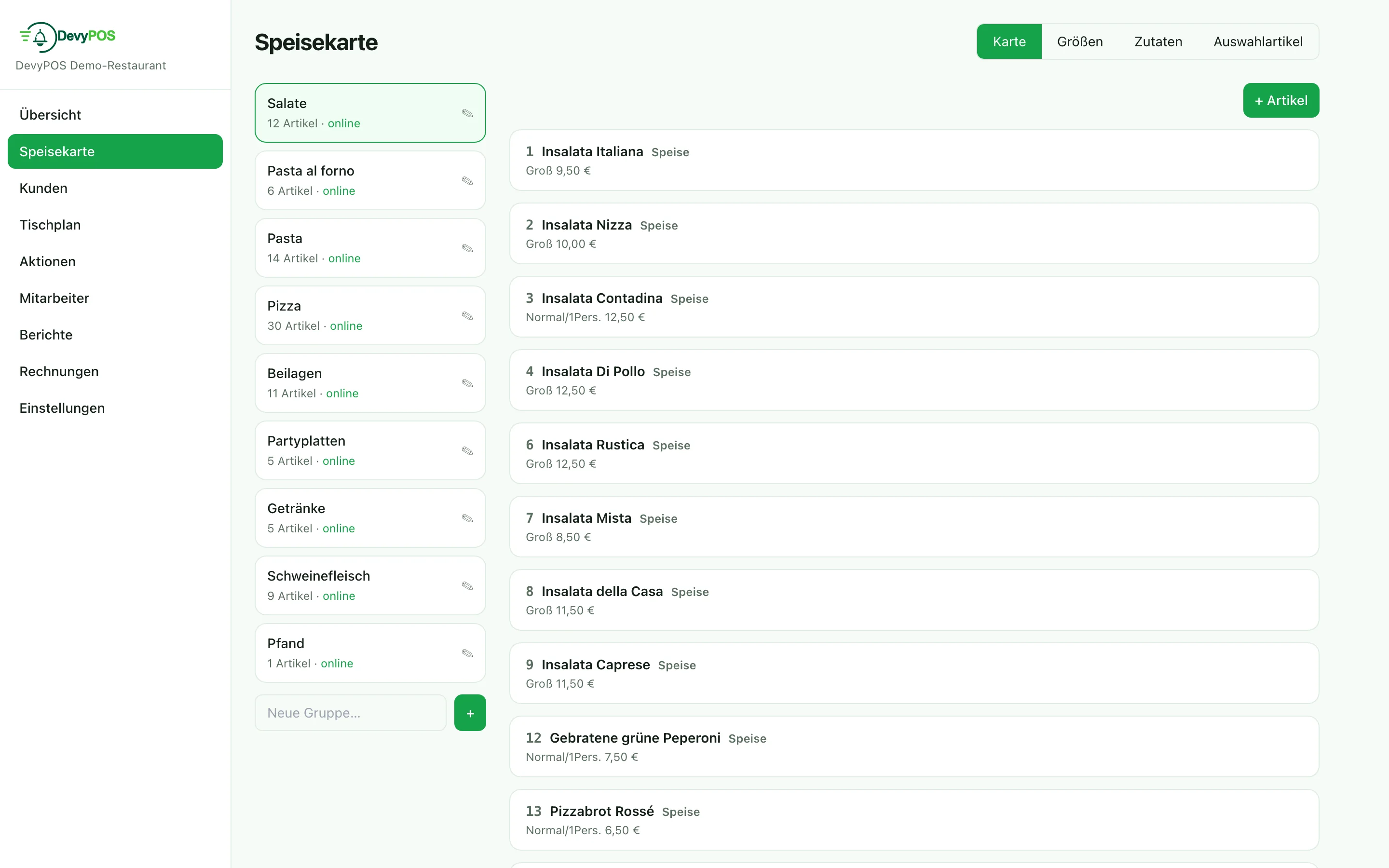The width and height of the screenshot is (1389, 868).
Task: Open the Auswahlartikel tab
Action: coord(1258,41)
